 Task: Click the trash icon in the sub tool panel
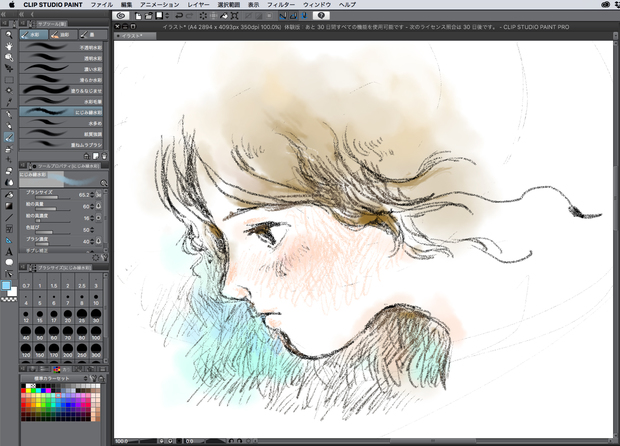pyautogui.click(x=104, y=157)
